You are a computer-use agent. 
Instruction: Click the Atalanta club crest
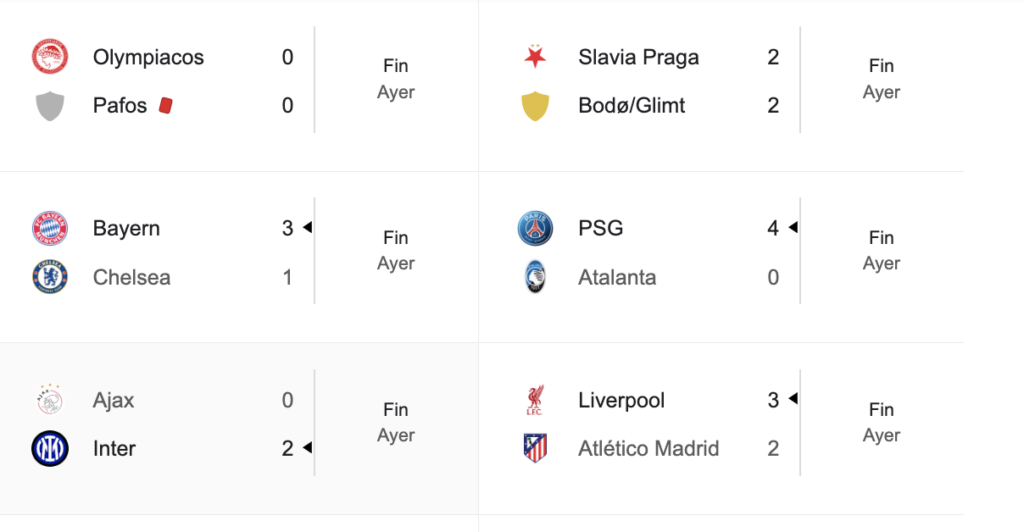click(x=535, y=277)
